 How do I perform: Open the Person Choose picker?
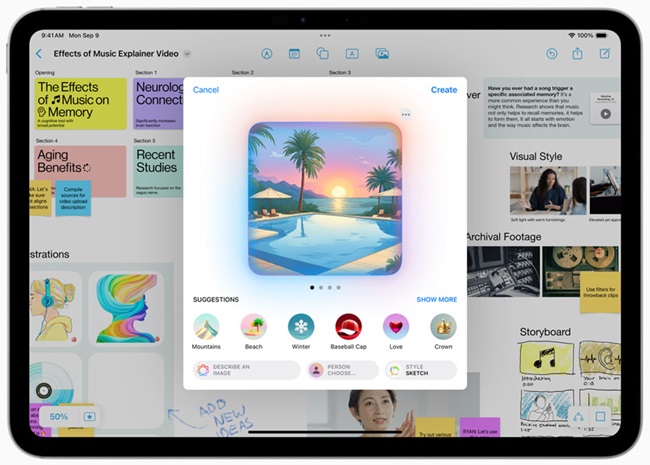coord(342,370)
